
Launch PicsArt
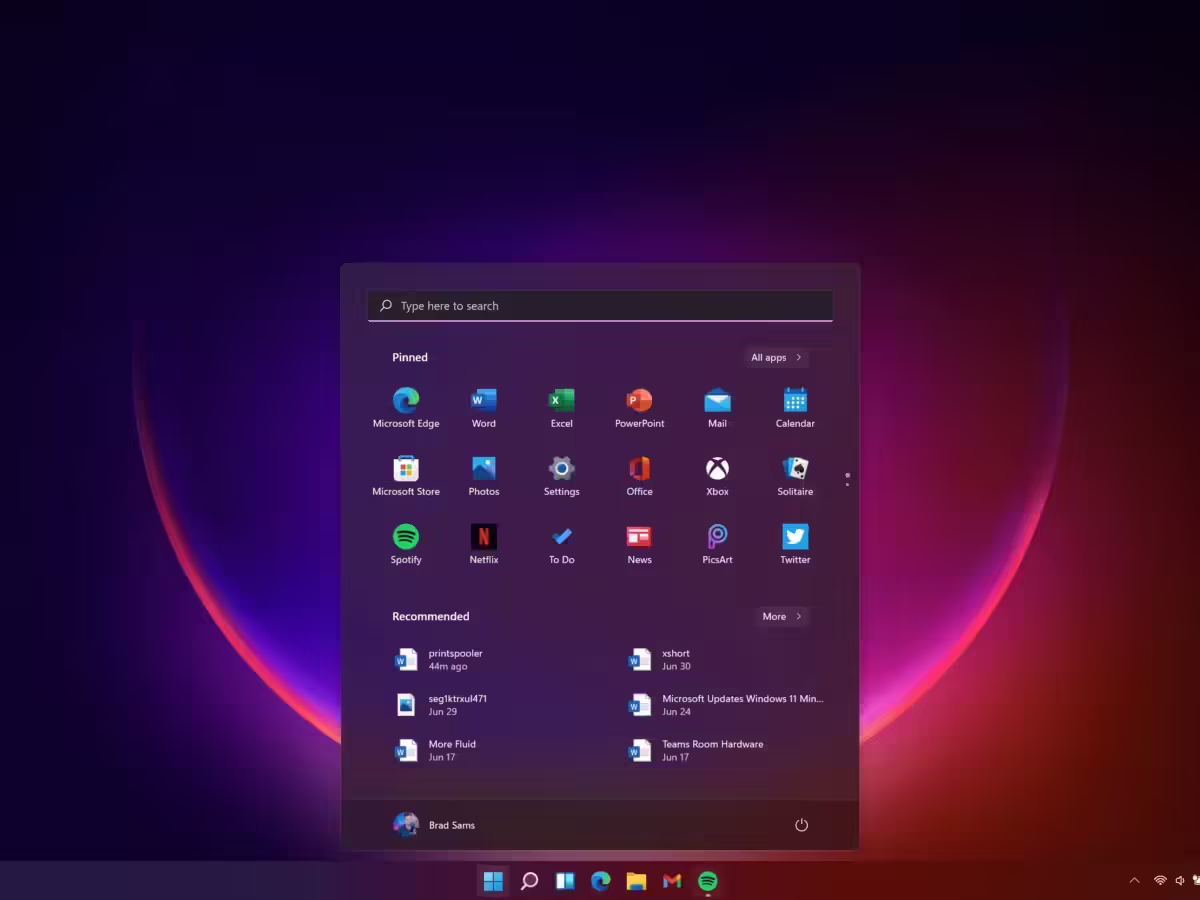click(x=718, y=544)
